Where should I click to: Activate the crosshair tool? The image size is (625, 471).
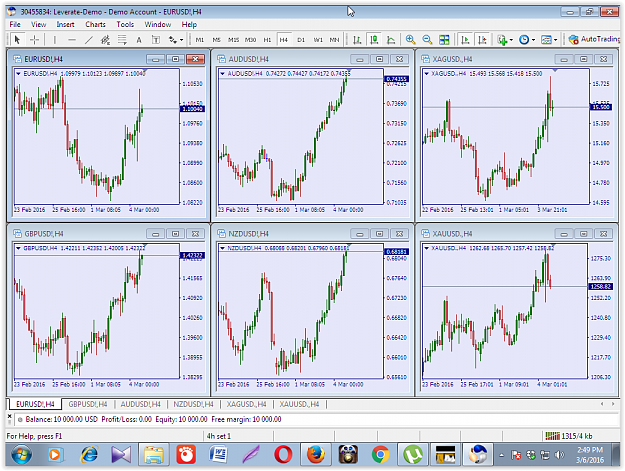35,39
